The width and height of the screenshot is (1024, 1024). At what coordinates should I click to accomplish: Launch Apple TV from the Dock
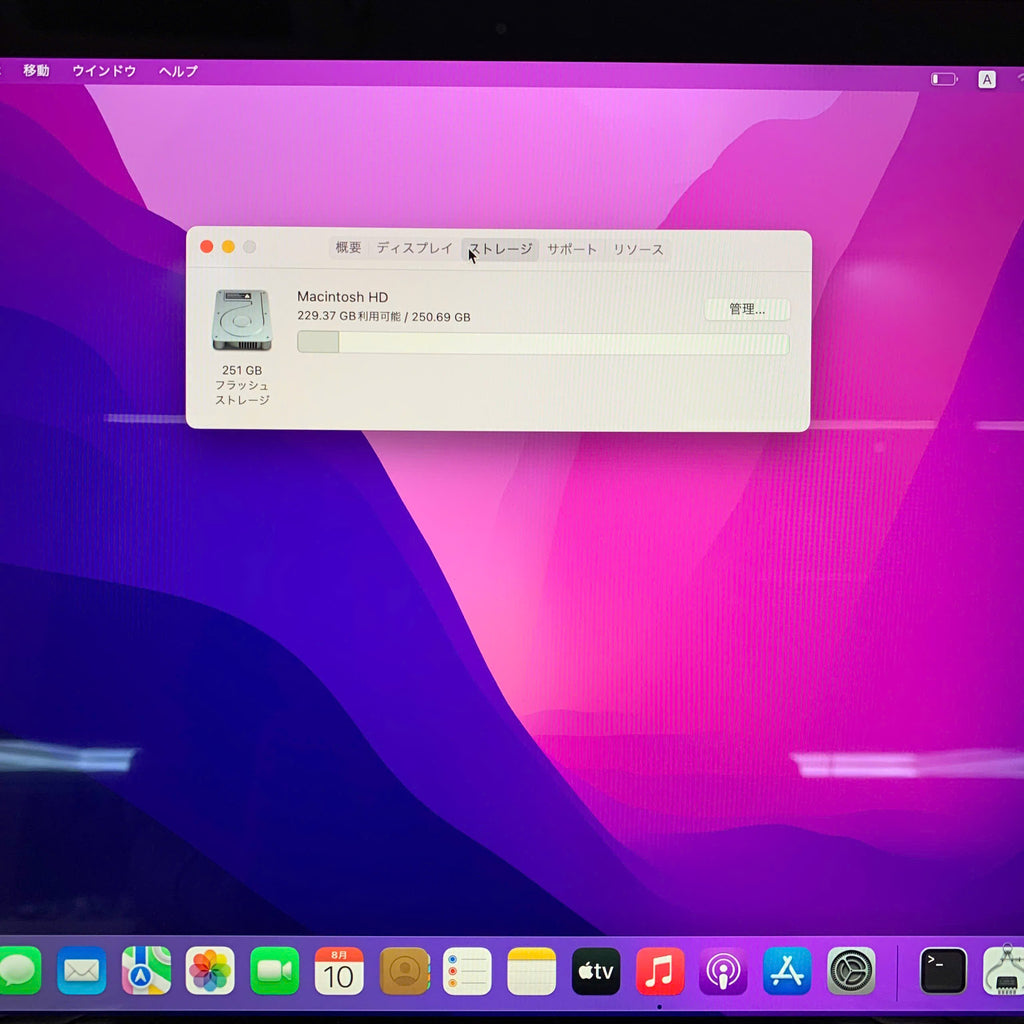tap(596, 971)
